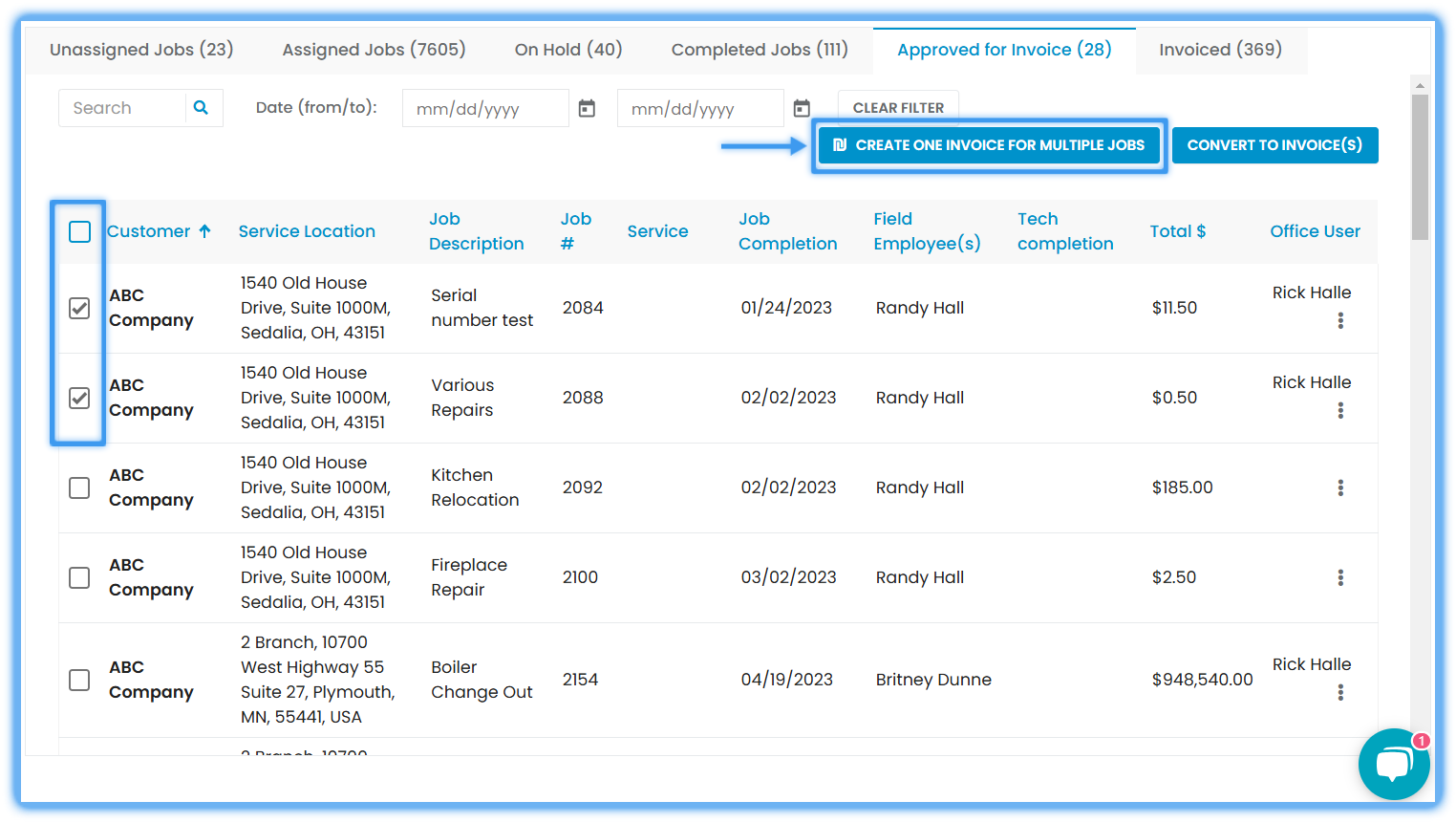Viewport: 1456px width, 823px height.
Task: Switch to the Invoiced tab
Action: pyautogui.click(x=1221, y=49)
